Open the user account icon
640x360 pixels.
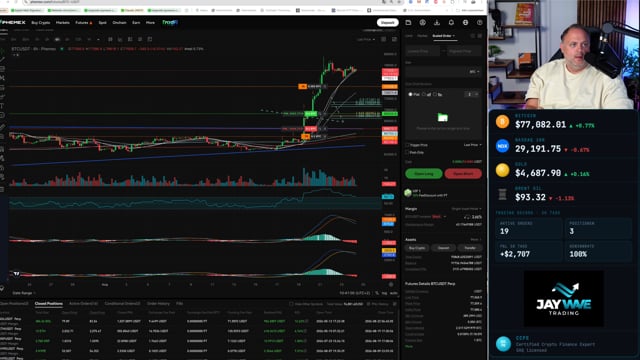tap(422, 22)
